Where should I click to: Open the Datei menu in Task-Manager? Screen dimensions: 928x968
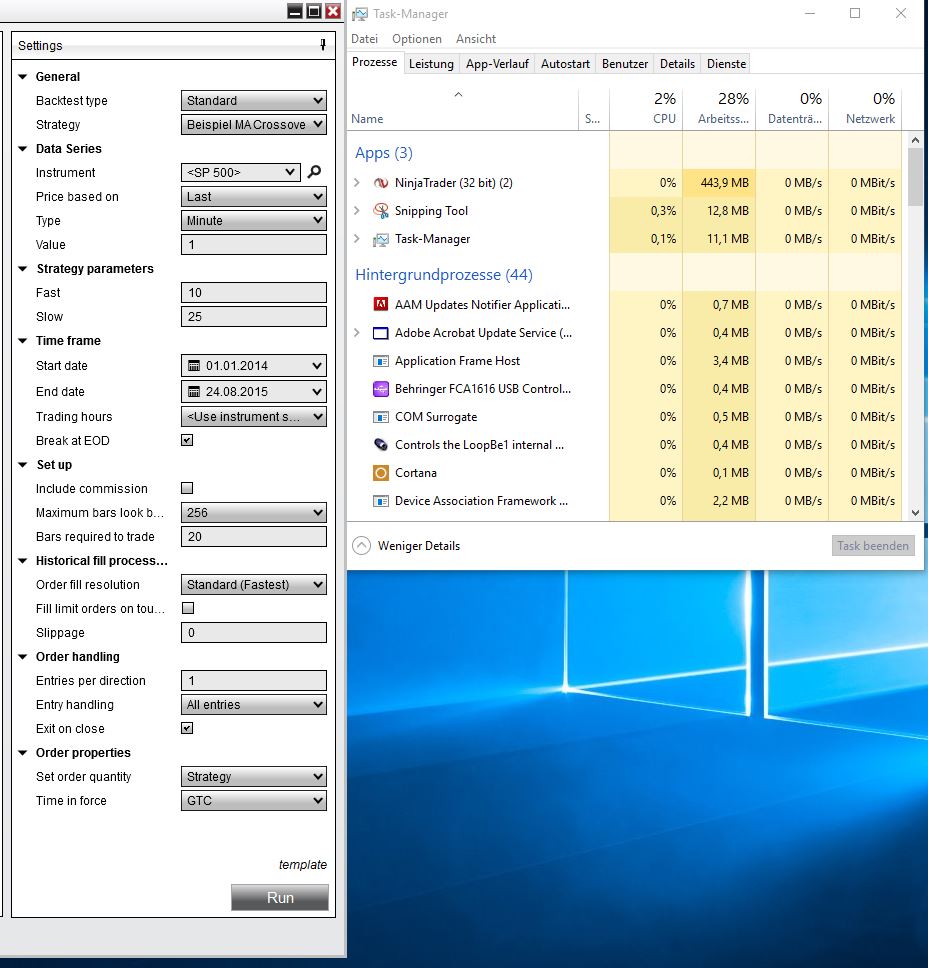[x=364, y=39]
